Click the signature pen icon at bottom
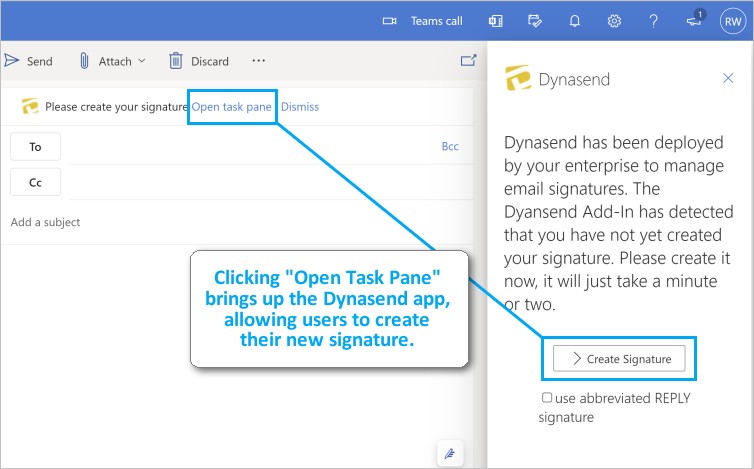The width and height of the screenshot is (754, 469). pyautogui.click(x=450, y=453)
